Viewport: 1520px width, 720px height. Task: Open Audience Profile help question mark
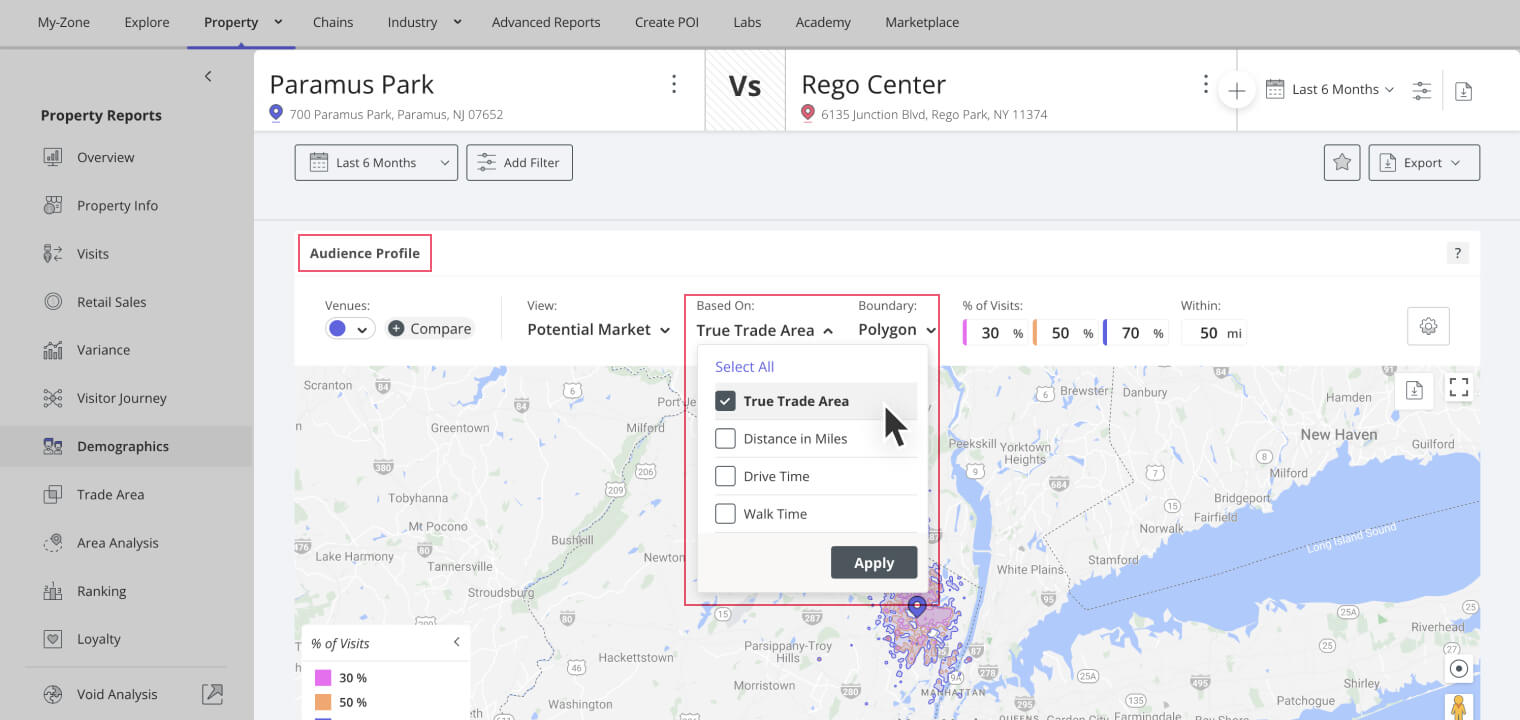point(1458,253)
